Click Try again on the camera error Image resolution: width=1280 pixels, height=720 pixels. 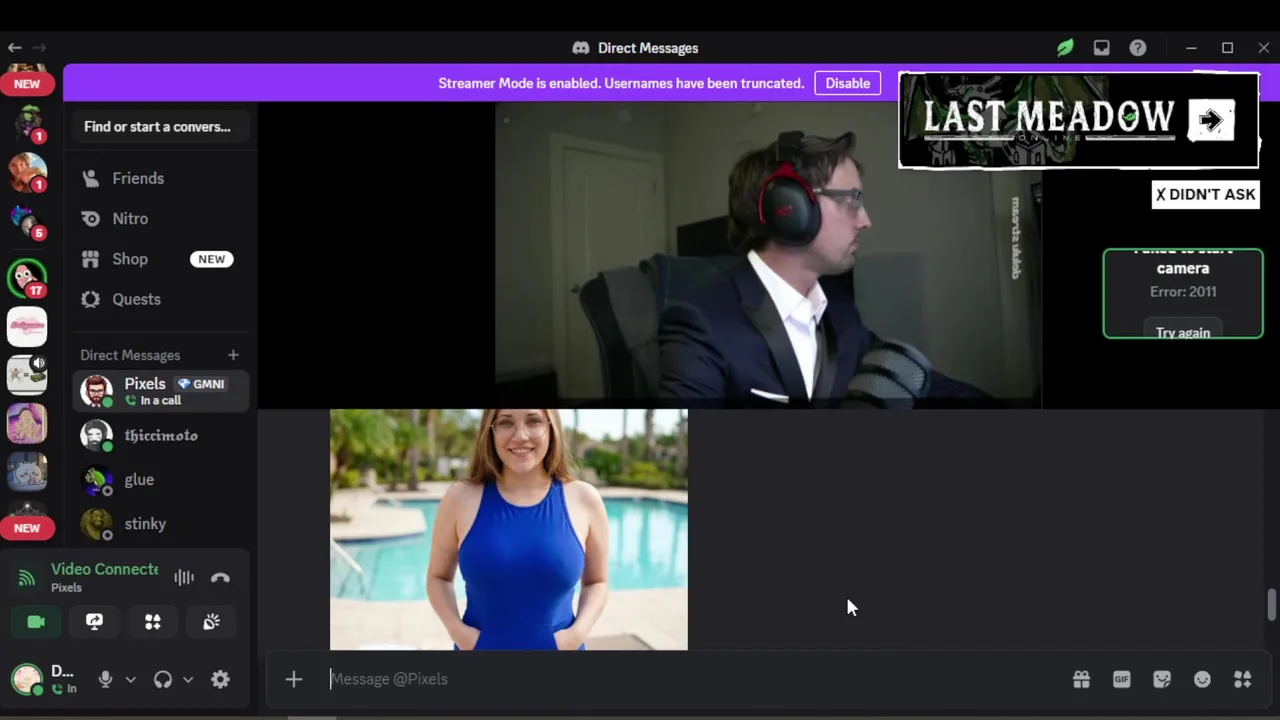[x=1183, y=331]
